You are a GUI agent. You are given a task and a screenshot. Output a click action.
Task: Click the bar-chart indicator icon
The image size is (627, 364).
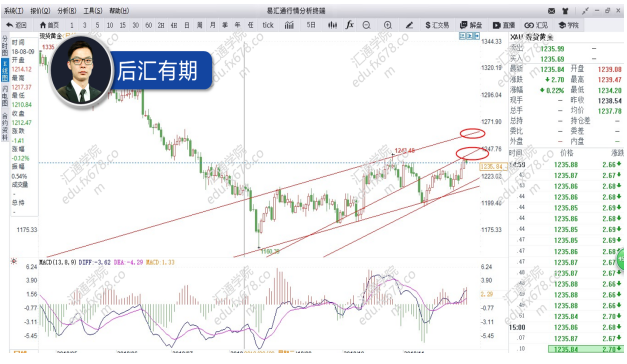[x=289, y=25]
